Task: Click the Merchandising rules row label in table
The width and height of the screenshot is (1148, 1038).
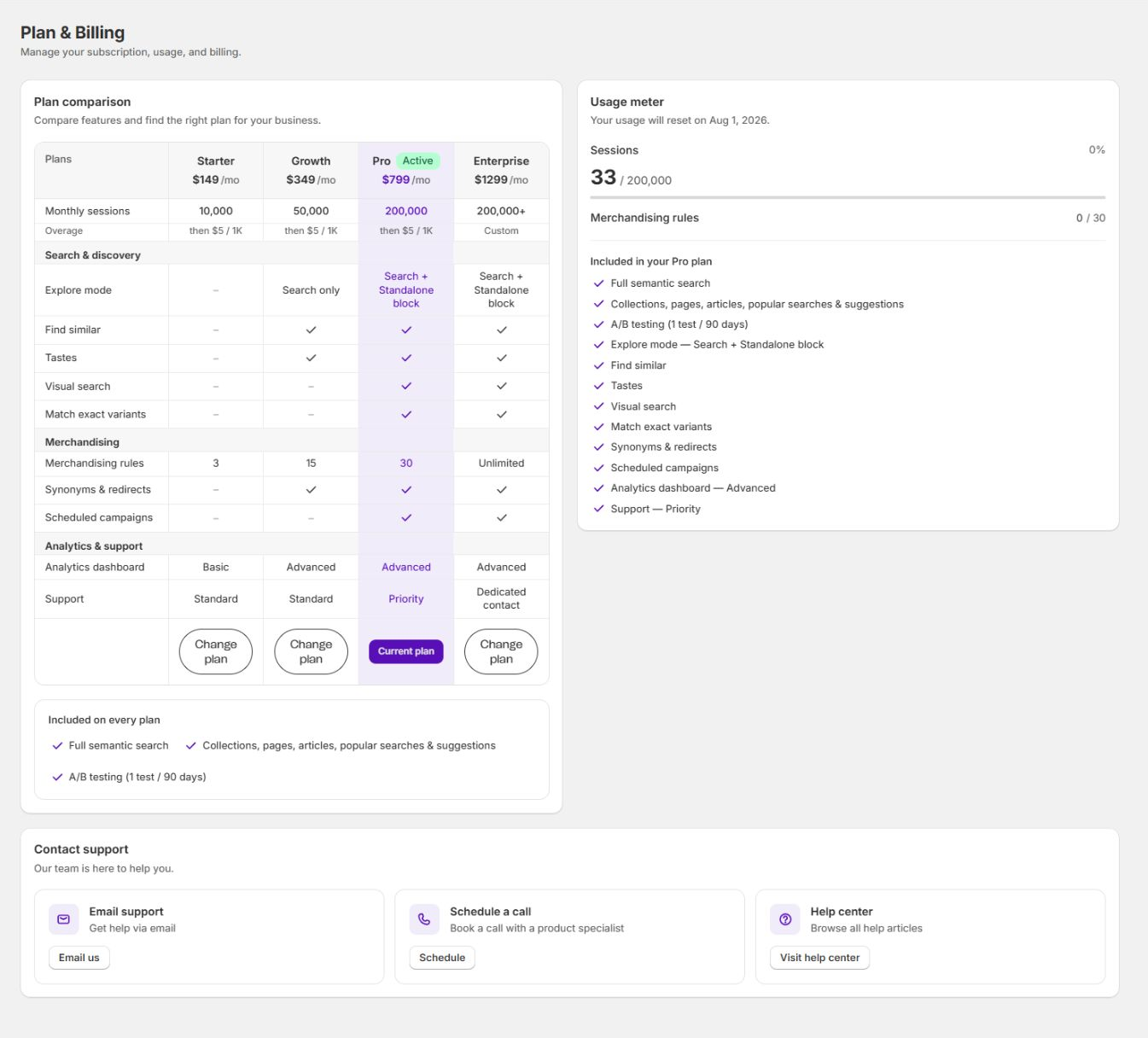Action: 95,464
